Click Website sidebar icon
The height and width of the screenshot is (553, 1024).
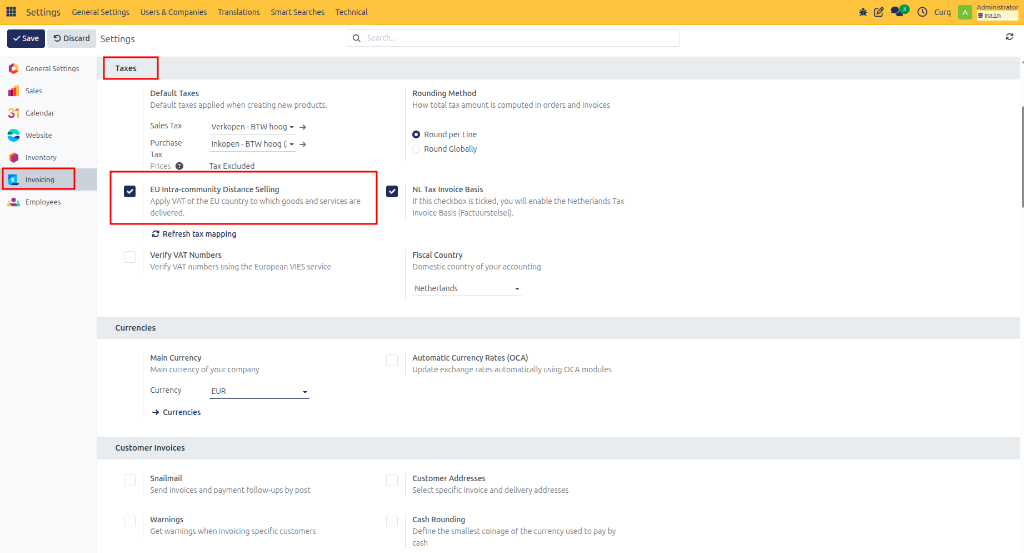click(14, 135)
